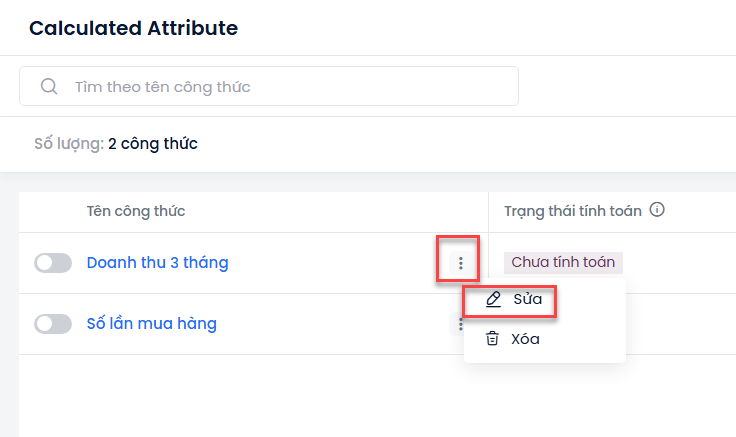Open the Doanh thu 3 tháng formula link
Viewport: 736px width, 437px height.
[x=158, y=262]
